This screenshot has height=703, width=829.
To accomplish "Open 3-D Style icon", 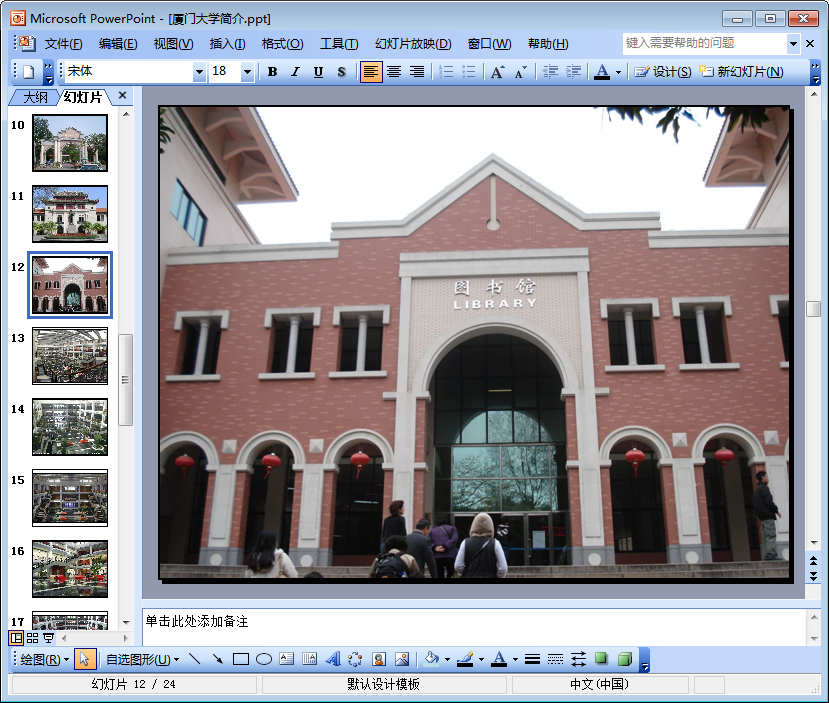I will click(x=624, y=659).
